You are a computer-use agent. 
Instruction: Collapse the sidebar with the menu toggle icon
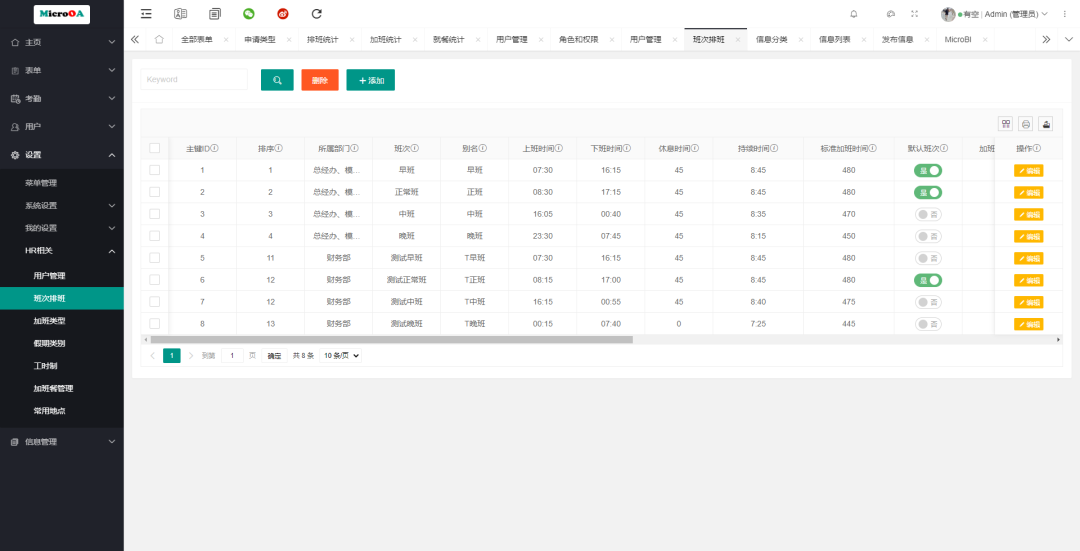point(146,14)
